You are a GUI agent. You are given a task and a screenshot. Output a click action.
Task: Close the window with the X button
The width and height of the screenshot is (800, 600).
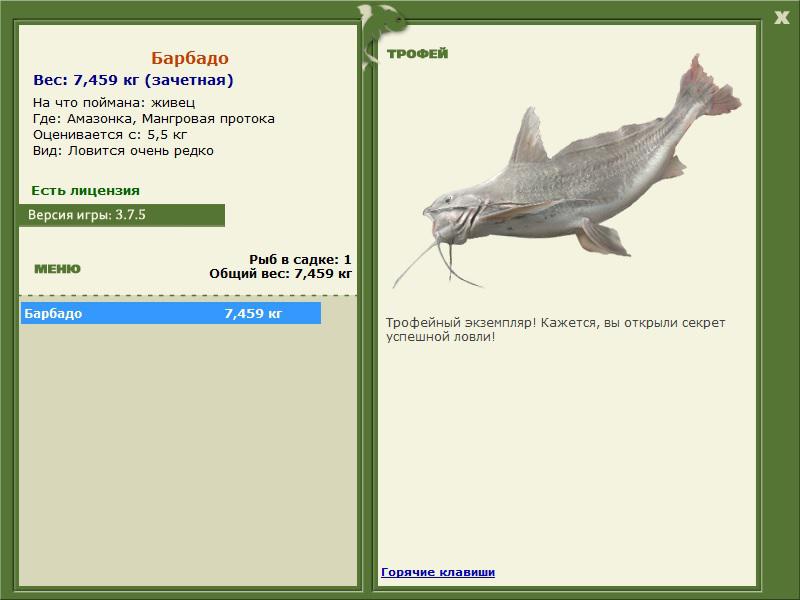click(x=781, y=18)
